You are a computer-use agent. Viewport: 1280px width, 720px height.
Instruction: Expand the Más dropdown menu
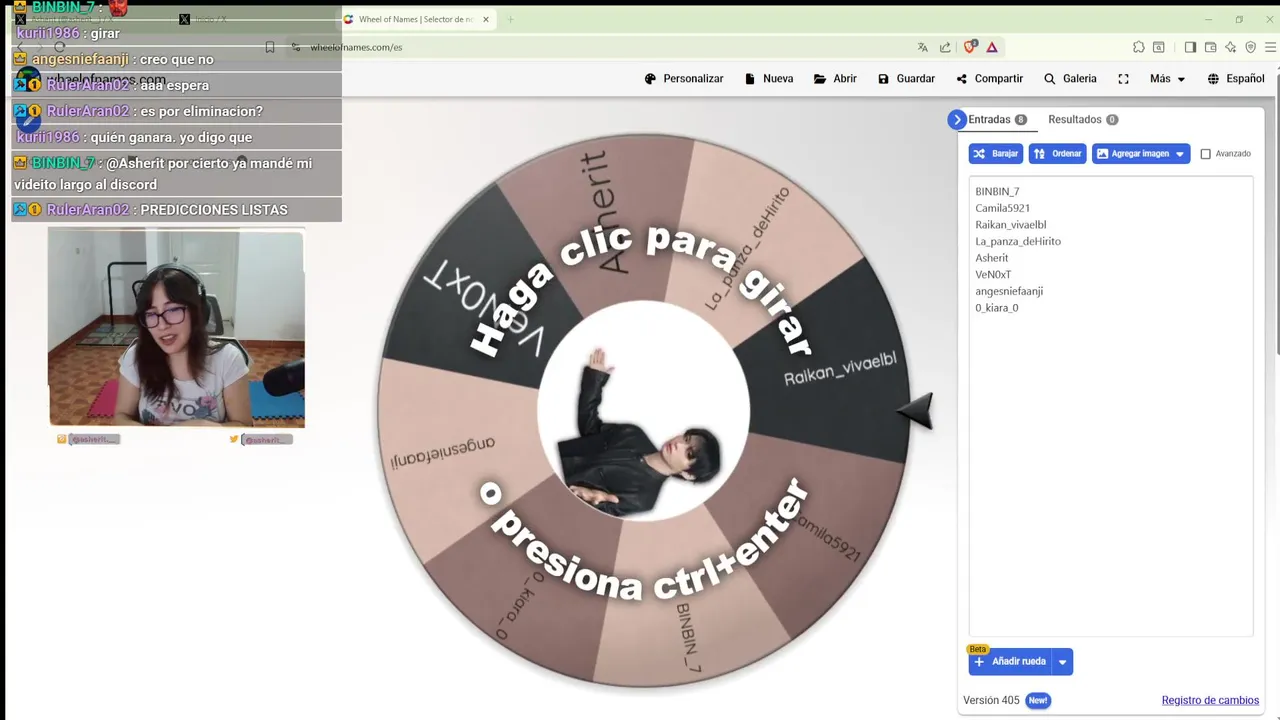(1167, 79)
